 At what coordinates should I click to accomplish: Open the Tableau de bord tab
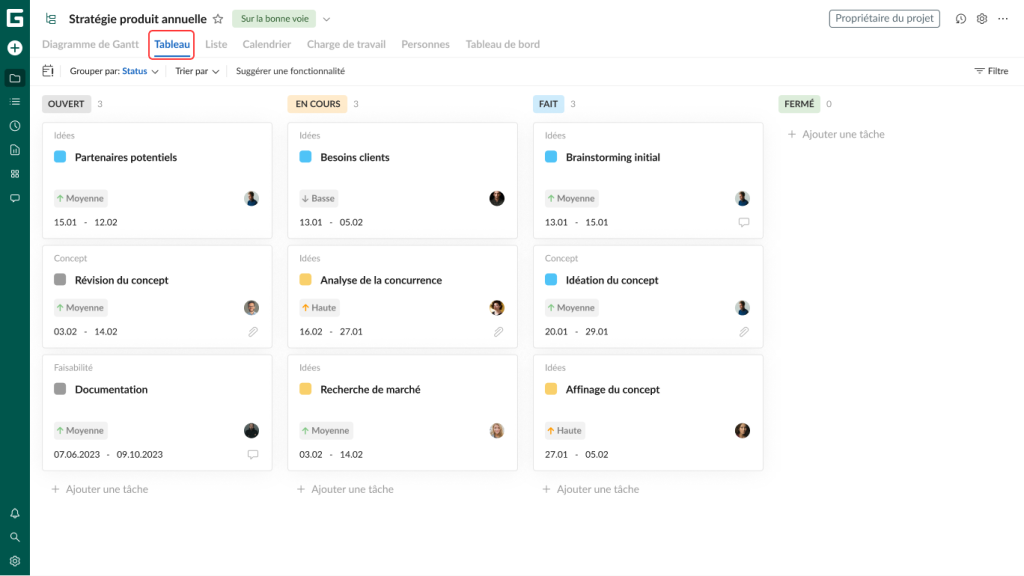pos(502,44)
